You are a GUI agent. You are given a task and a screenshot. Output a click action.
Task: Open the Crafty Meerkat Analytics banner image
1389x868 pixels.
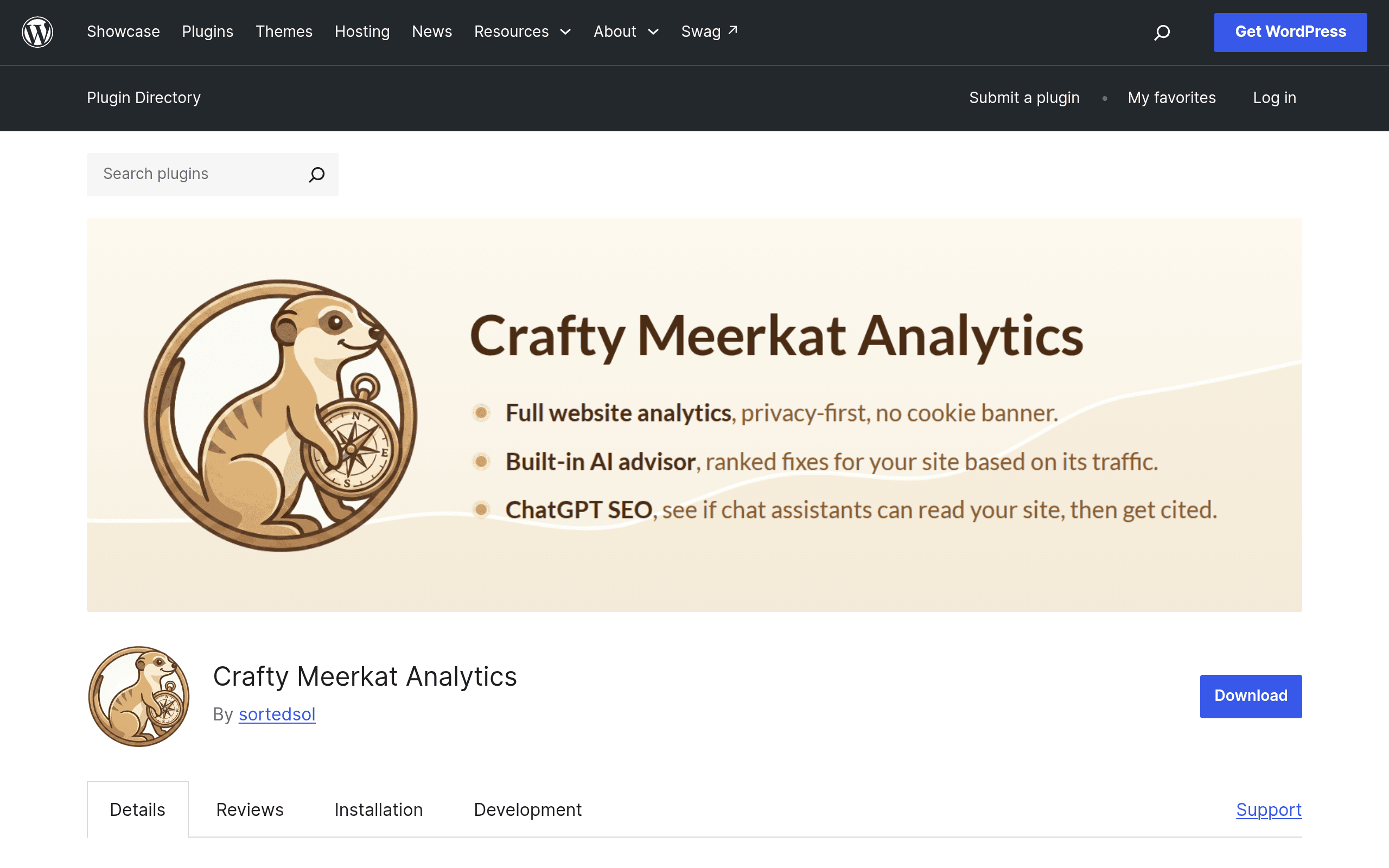pyautogui.click(x=694, y=414)
